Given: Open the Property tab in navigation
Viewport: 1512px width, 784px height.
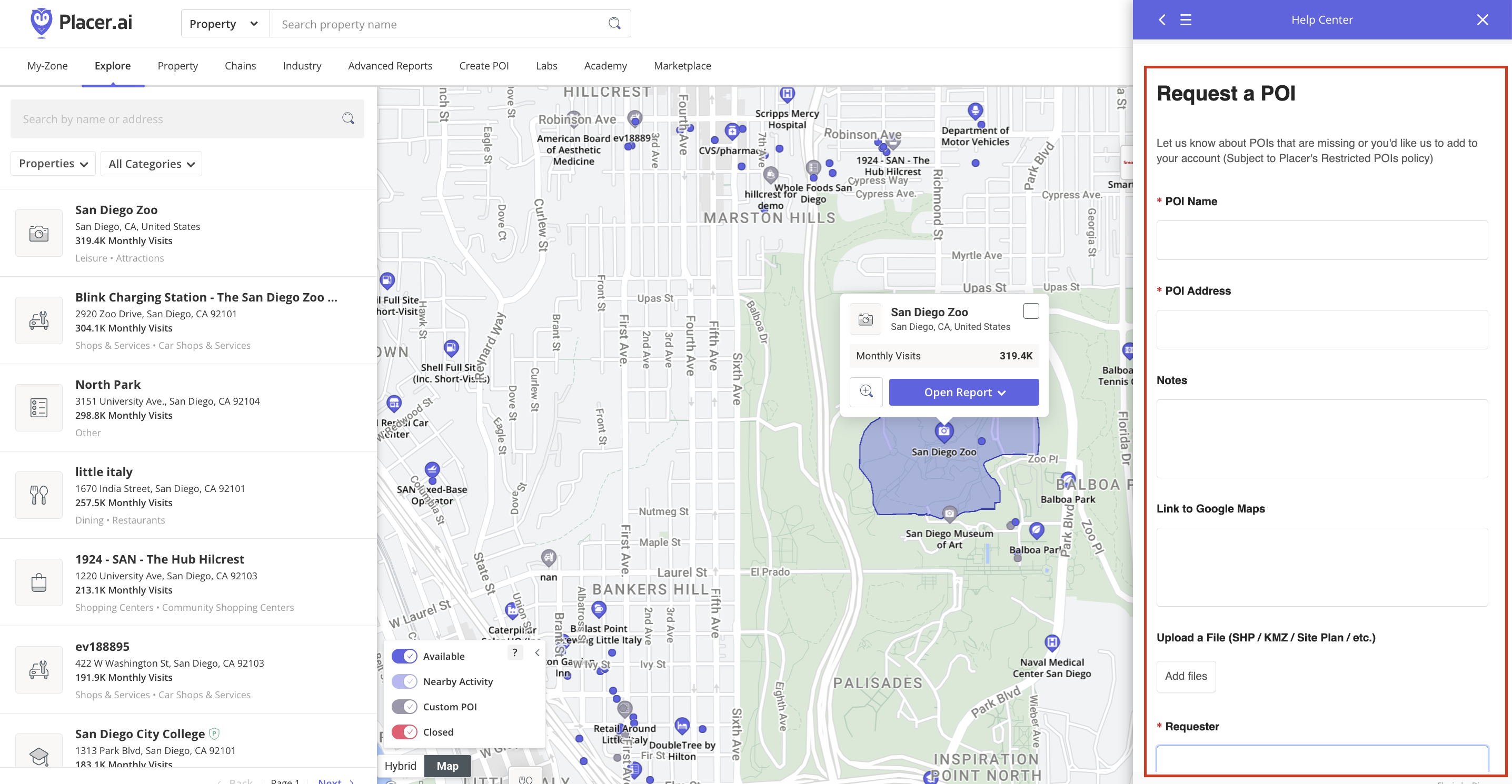Looking at the screenshot, I should 177,66.
